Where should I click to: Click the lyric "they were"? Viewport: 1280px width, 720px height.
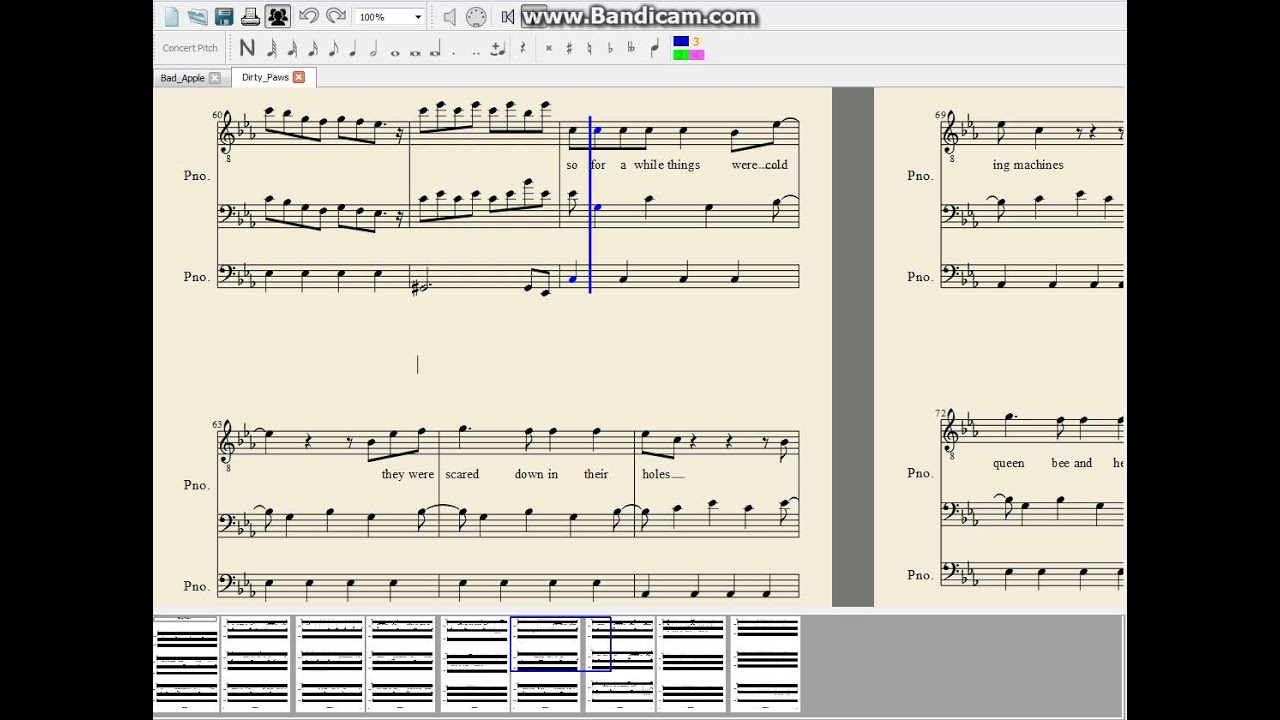(x=407, y=474)
